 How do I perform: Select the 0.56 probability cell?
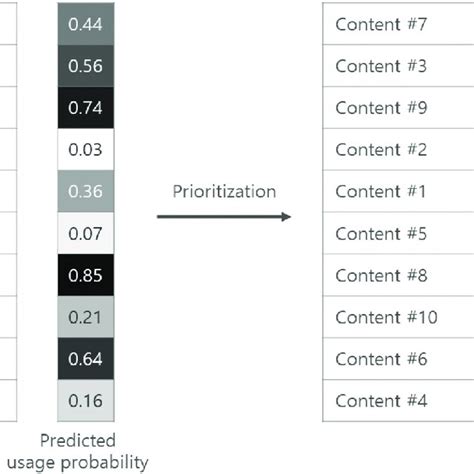(86, 66)
